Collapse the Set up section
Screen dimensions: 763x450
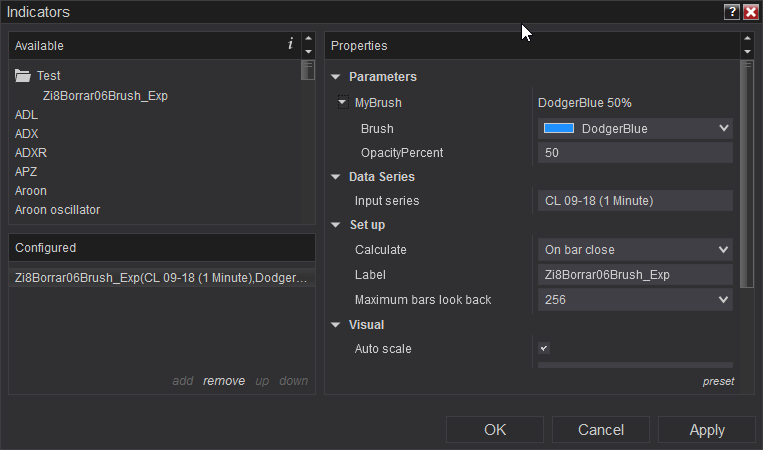click(x=336, y=225)
